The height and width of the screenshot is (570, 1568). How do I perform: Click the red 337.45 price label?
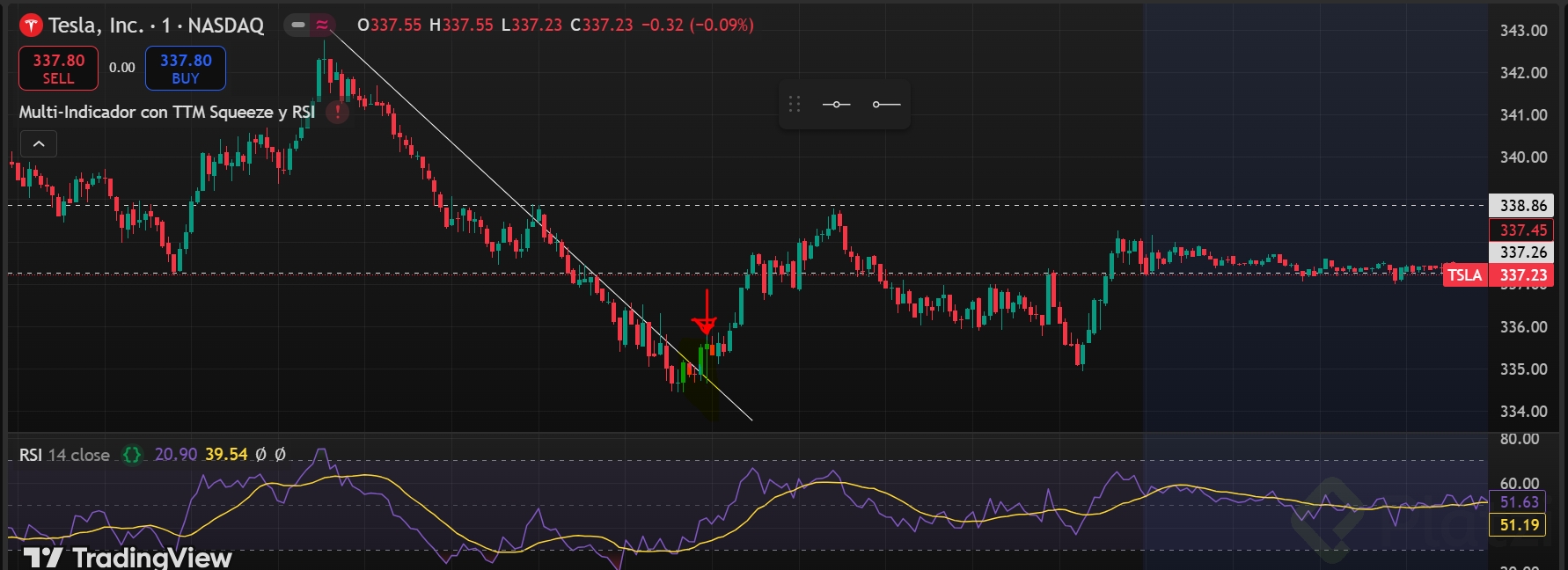(x=1522, y=230)
